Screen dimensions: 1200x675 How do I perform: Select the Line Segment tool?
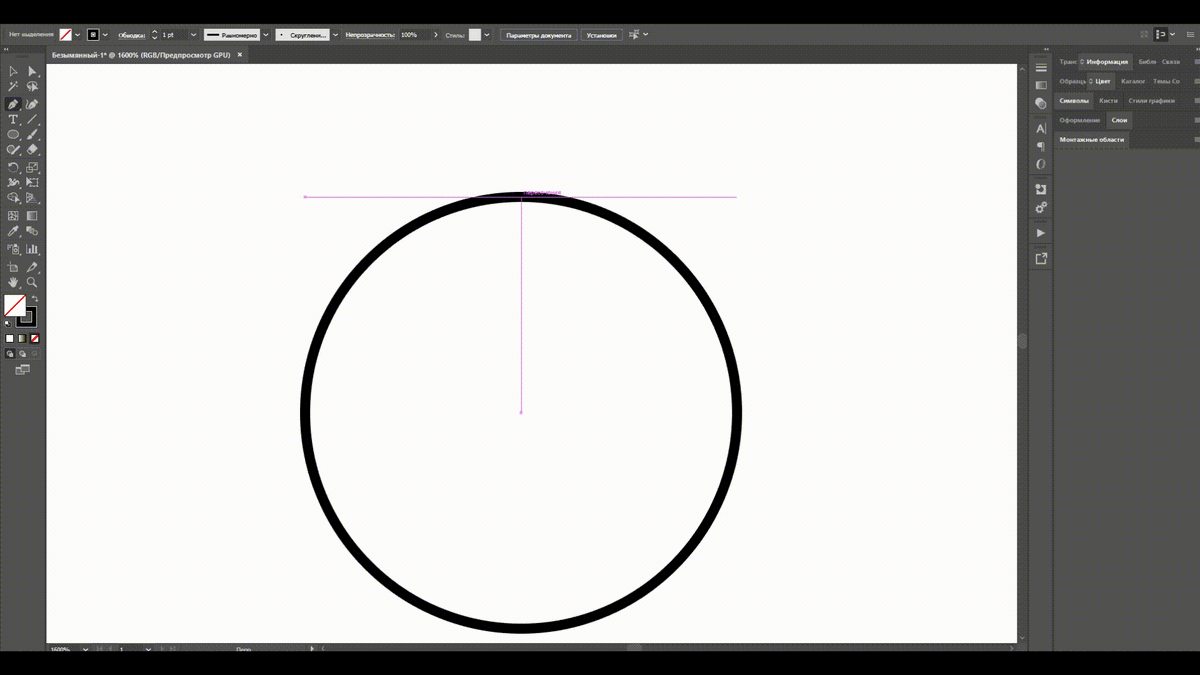pyautogui.click(x=32, y=120)
